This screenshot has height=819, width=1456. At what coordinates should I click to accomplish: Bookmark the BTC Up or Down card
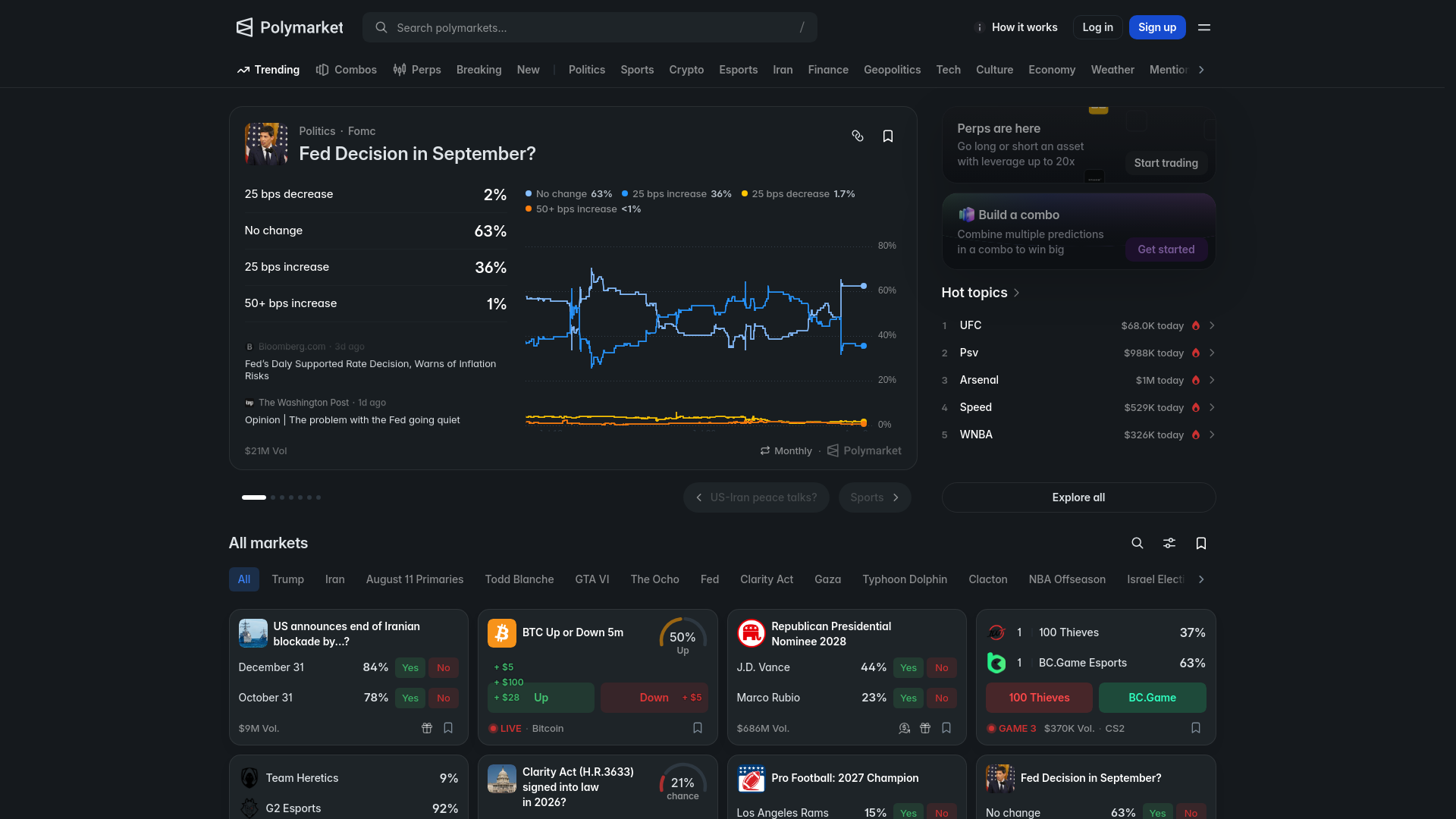click(x=698, y=728)
